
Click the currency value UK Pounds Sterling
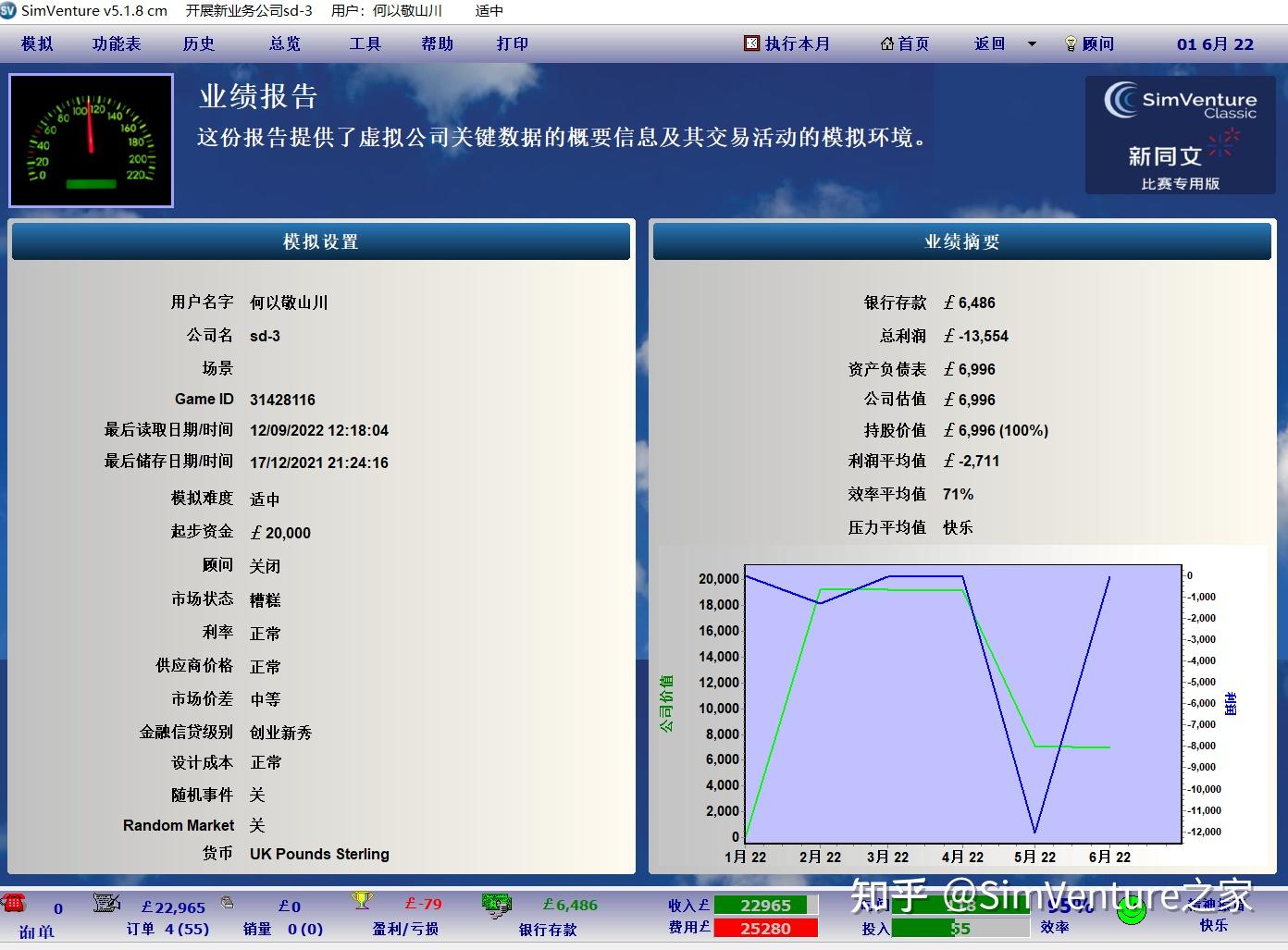pos(319,854)
